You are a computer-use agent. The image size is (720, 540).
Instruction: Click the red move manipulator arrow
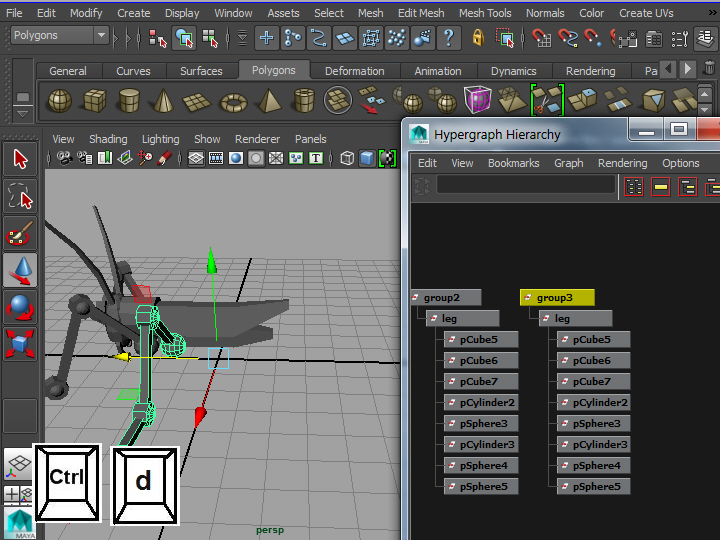(x=200, y=416)
